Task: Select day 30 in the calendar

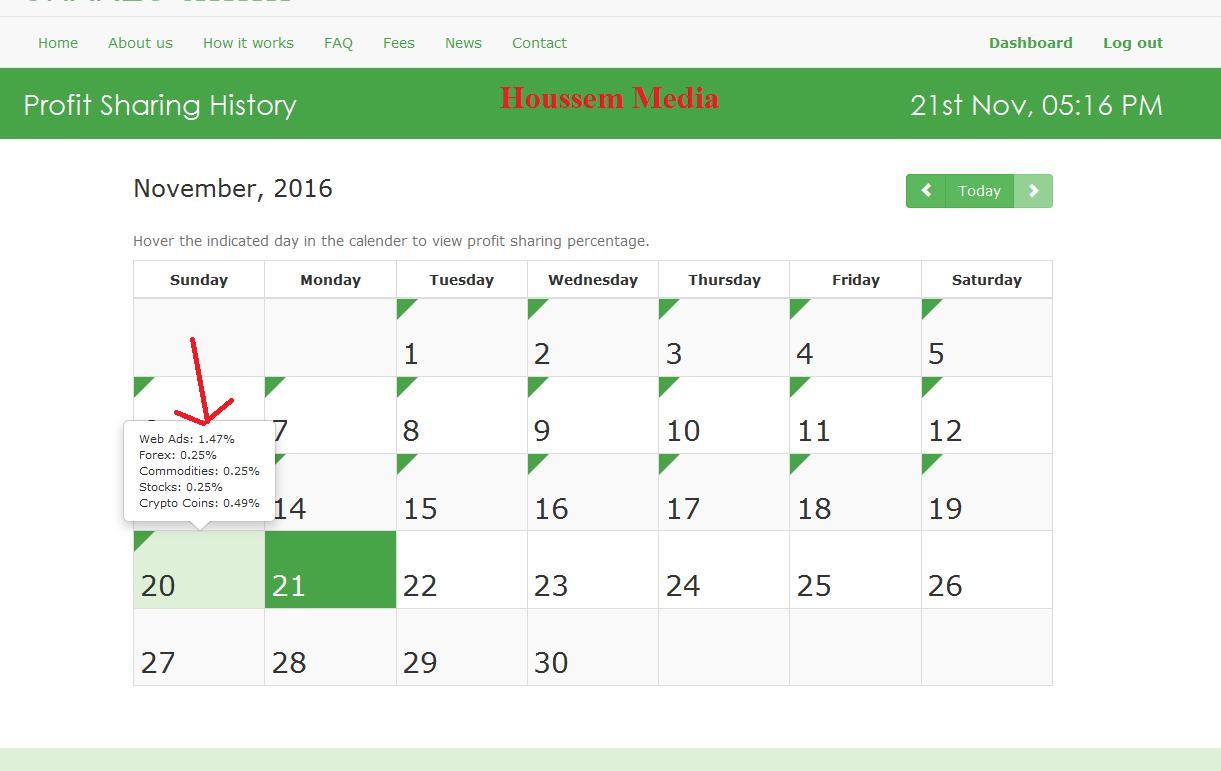Action: 593,647
